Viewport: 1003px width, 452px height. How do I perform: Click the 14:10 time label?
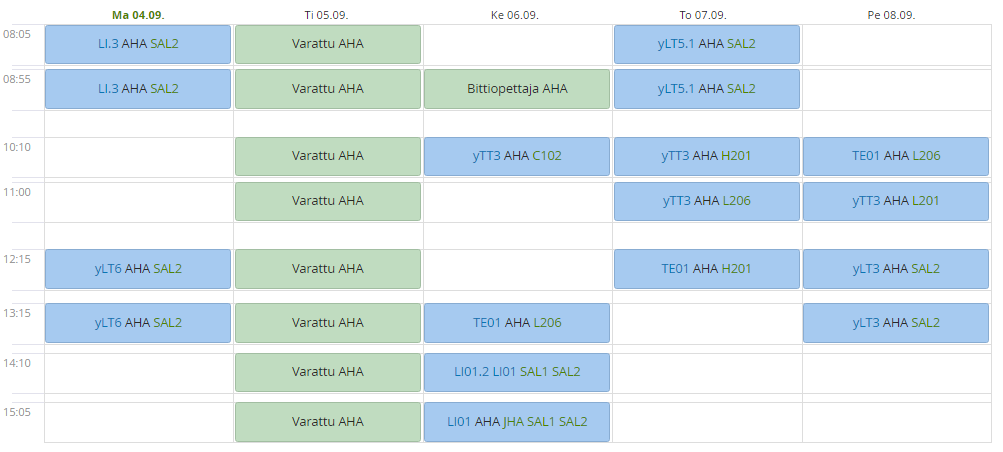(17, 363)
